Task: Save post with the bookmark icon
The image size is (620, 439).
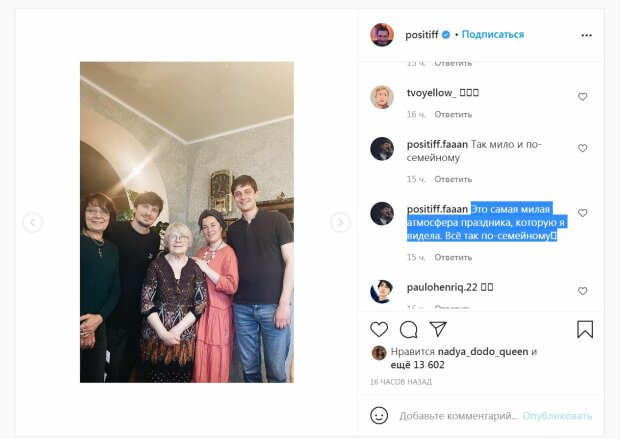Action: click(x=585, y=329)
